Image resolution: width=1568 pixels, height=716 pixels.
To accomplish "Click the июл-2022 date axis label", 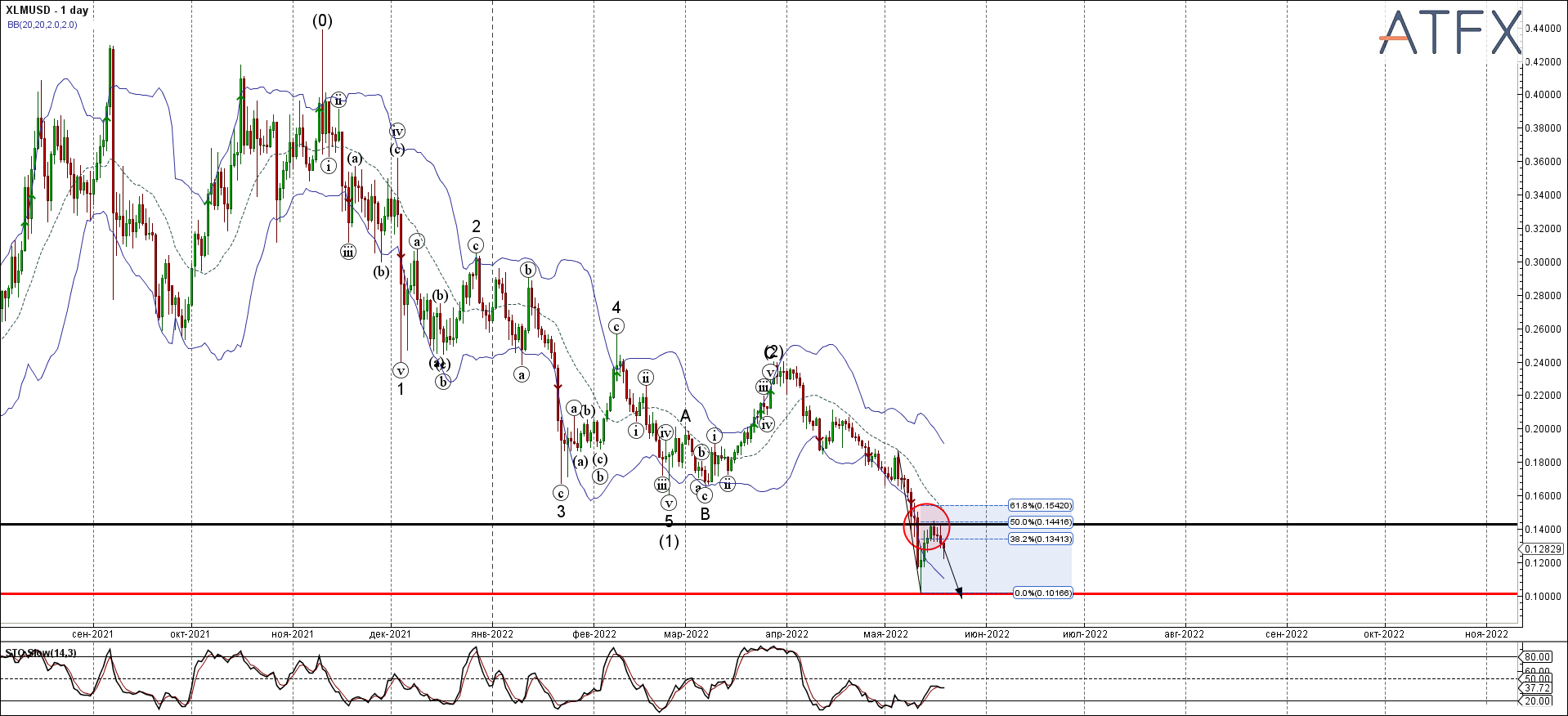I will [1085, 634].
